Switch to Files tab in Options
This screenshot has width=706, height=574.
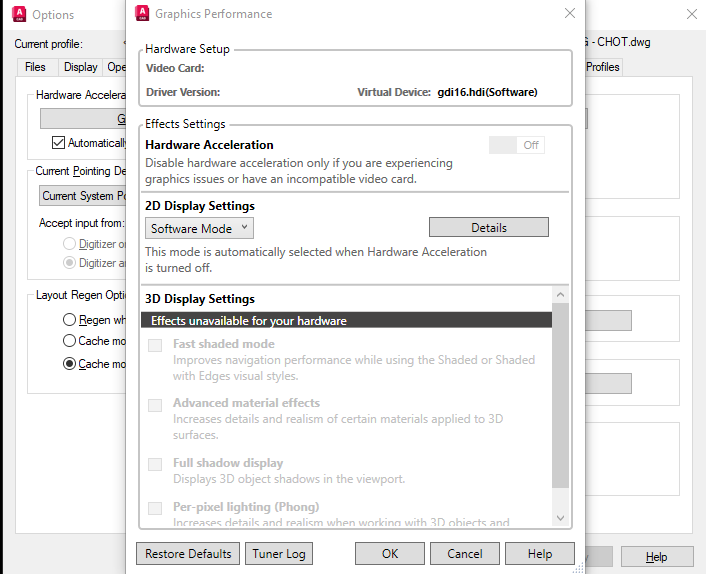[x=35, y=67]
